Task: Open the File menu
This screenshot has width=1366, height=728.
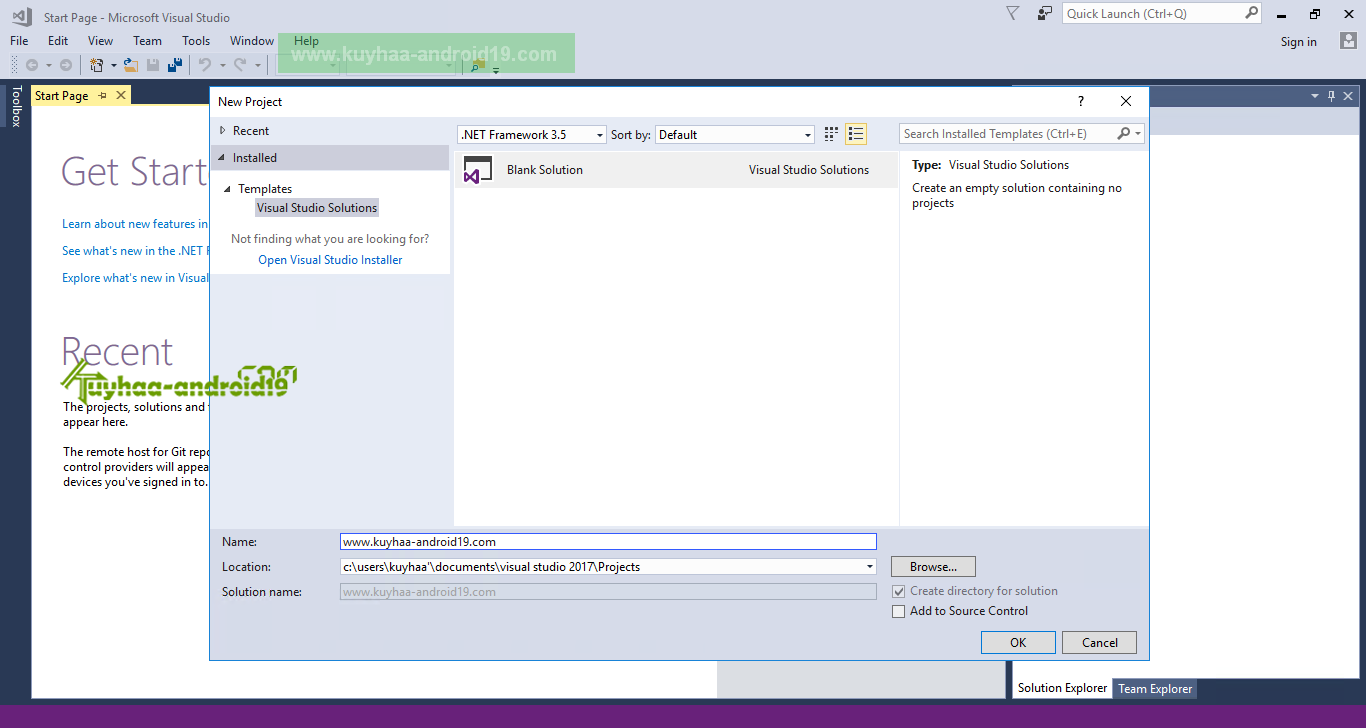Action: pos(19,41)
